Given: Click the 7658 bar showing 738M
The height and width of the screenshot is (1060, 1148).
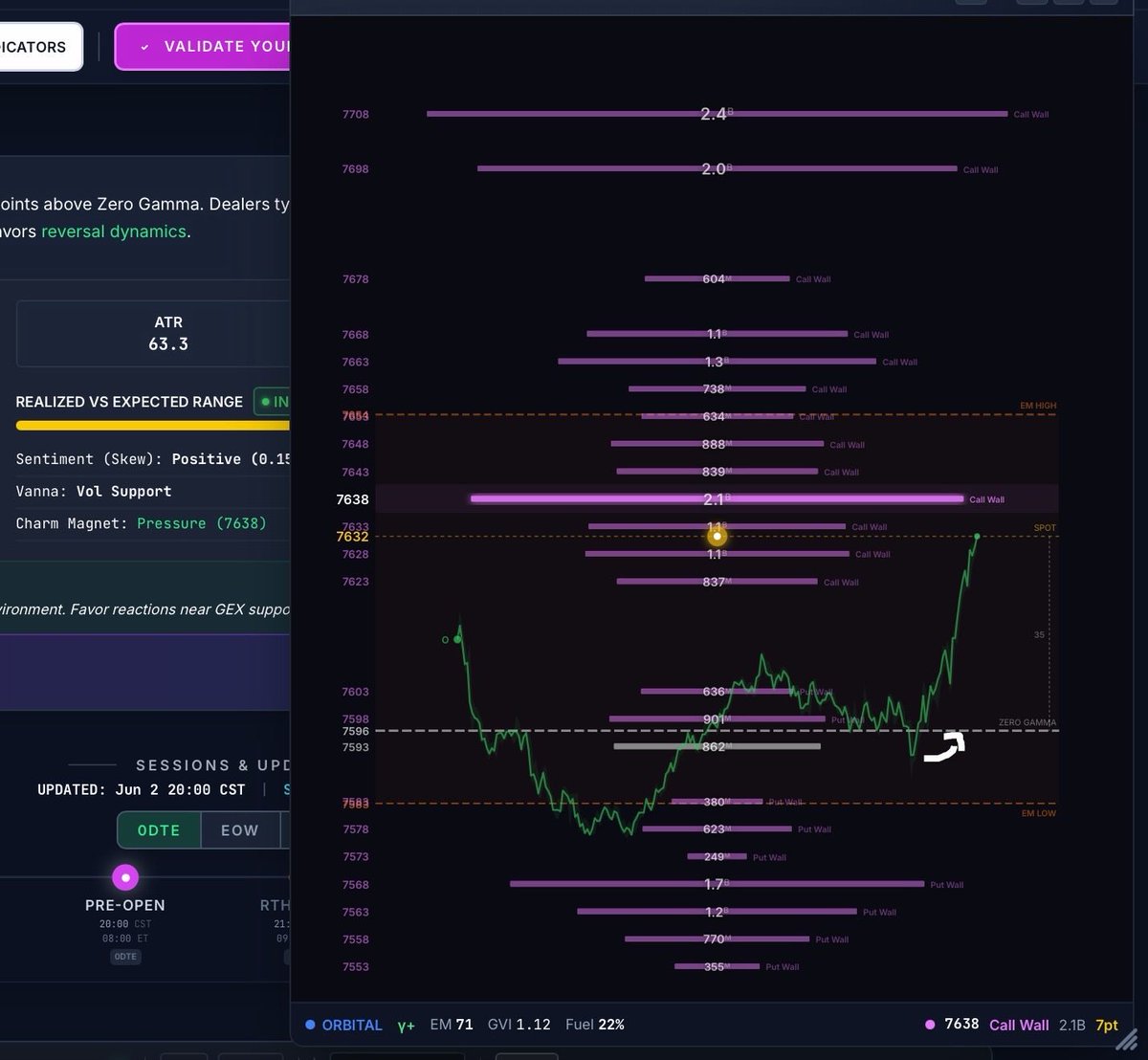Looking at the screenshot, I should [x=717, y=389].
